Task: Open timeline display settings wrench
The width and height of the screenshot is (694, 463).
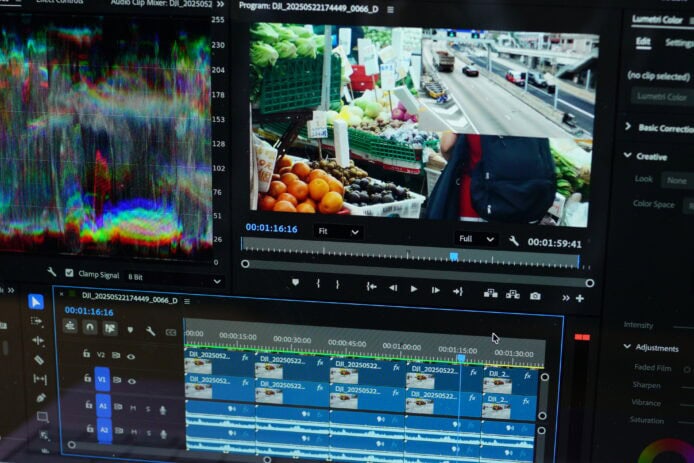Action: tap(150, 331)
